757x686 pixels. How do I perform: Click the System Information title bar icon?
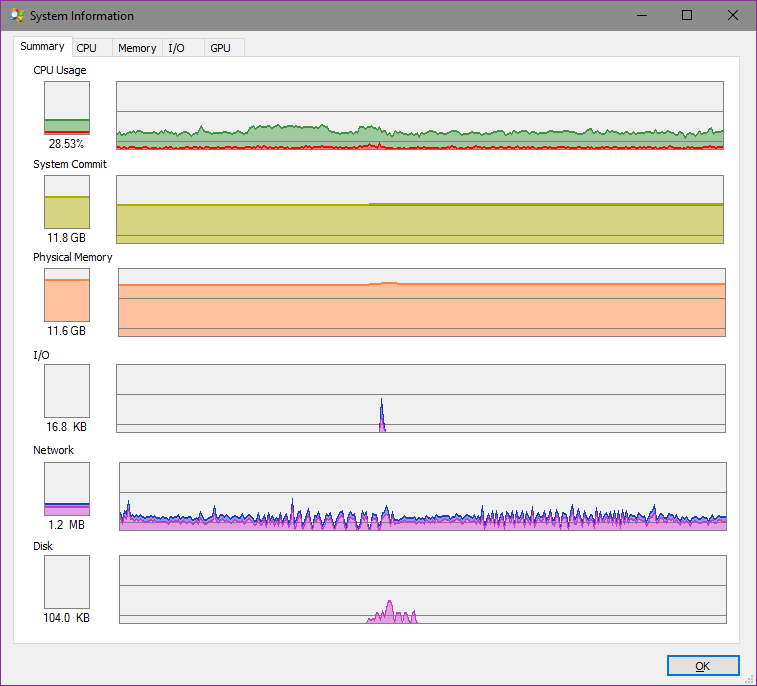point(16,16)
